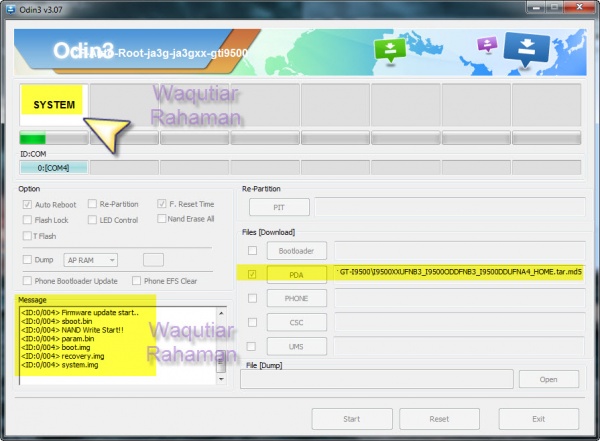Click the File Dump path field
600x441 pixels.
click(x=377, y=379)
